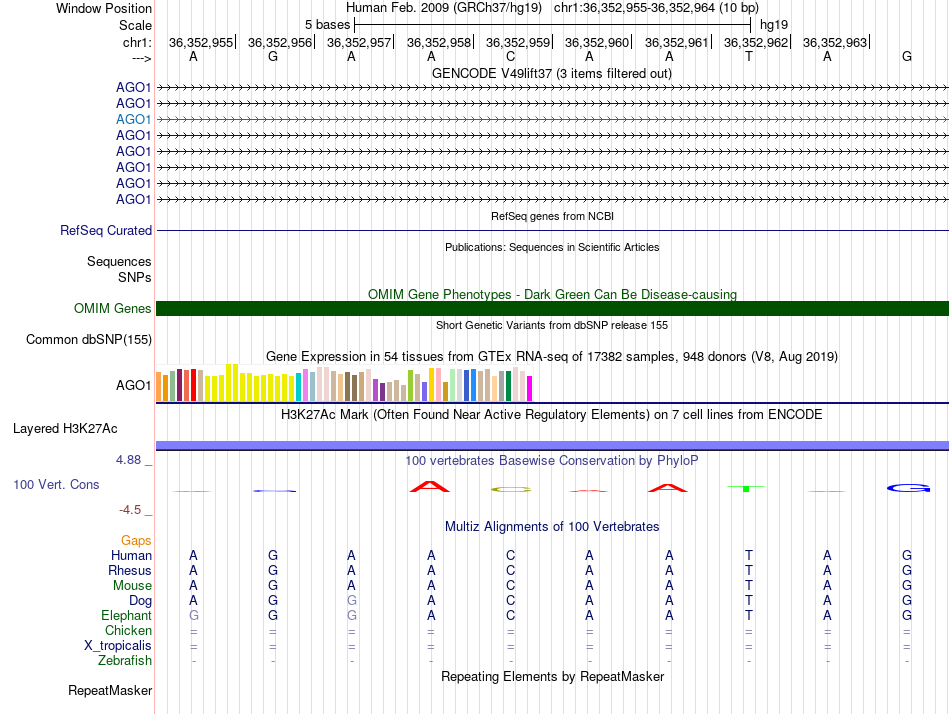This screenshot has height=714, width=950.
Task: Click the -4.5 PhyloP lower limit value
Action: click(x=130, y=510)
